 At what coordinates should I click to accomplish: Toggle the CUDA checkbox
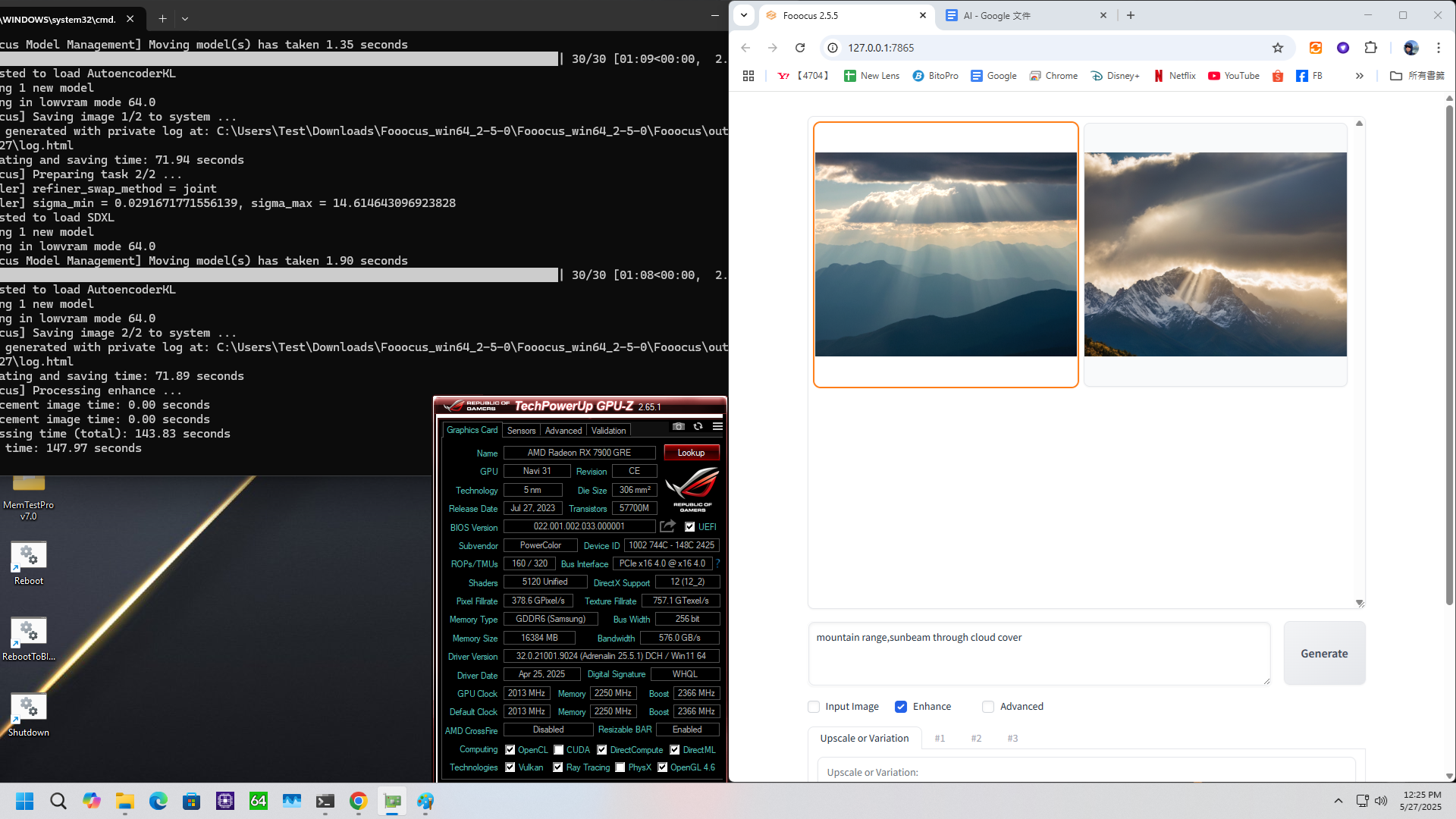pyautogui.click(x=559, y=750)
